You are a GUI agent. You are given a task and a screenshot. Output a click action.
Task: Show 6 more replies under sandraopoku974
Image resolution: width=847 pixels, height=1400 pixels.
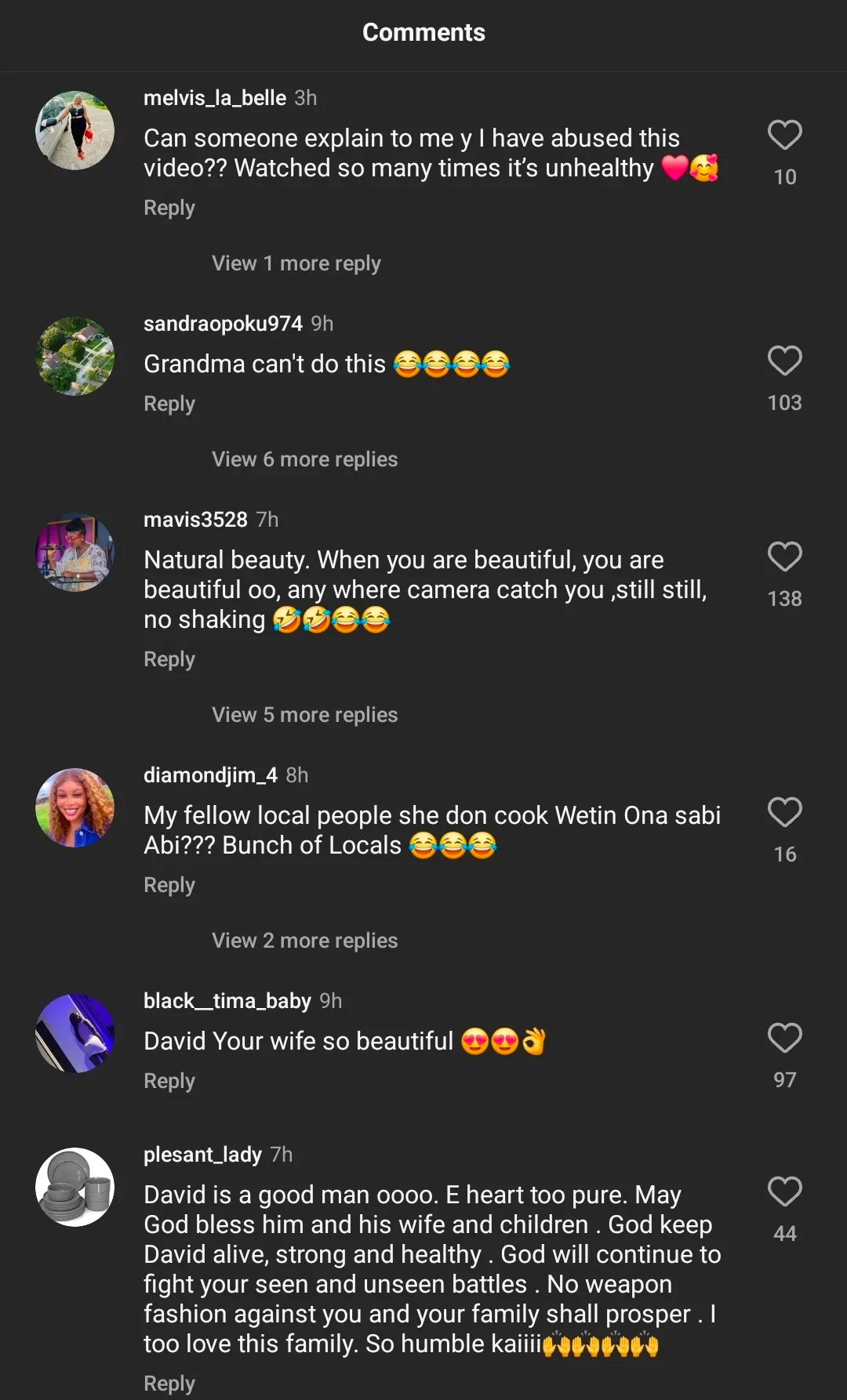tap(304, 459)
